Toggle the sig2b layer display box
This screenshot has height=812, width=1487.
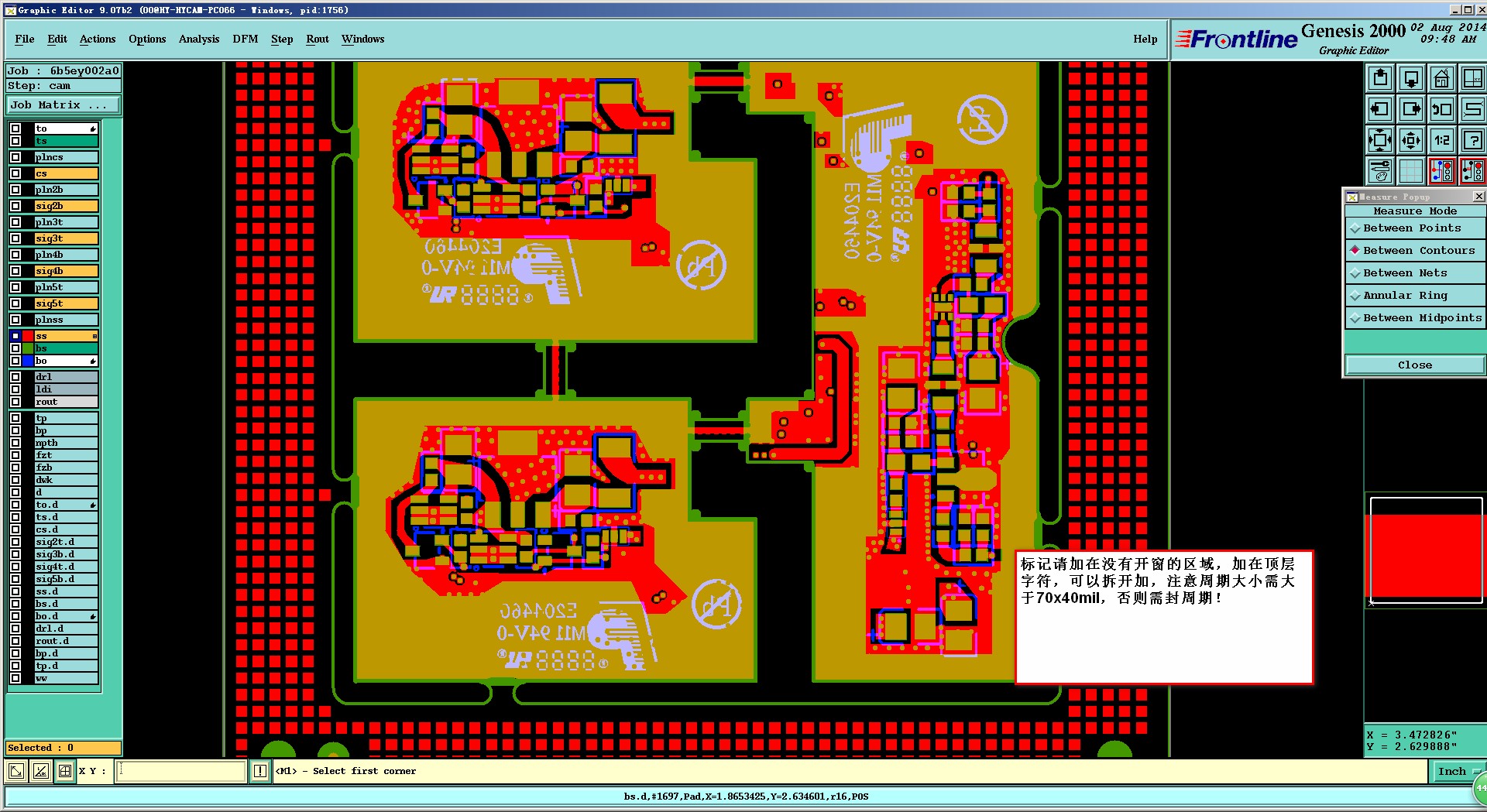click(x=15, y=206)
